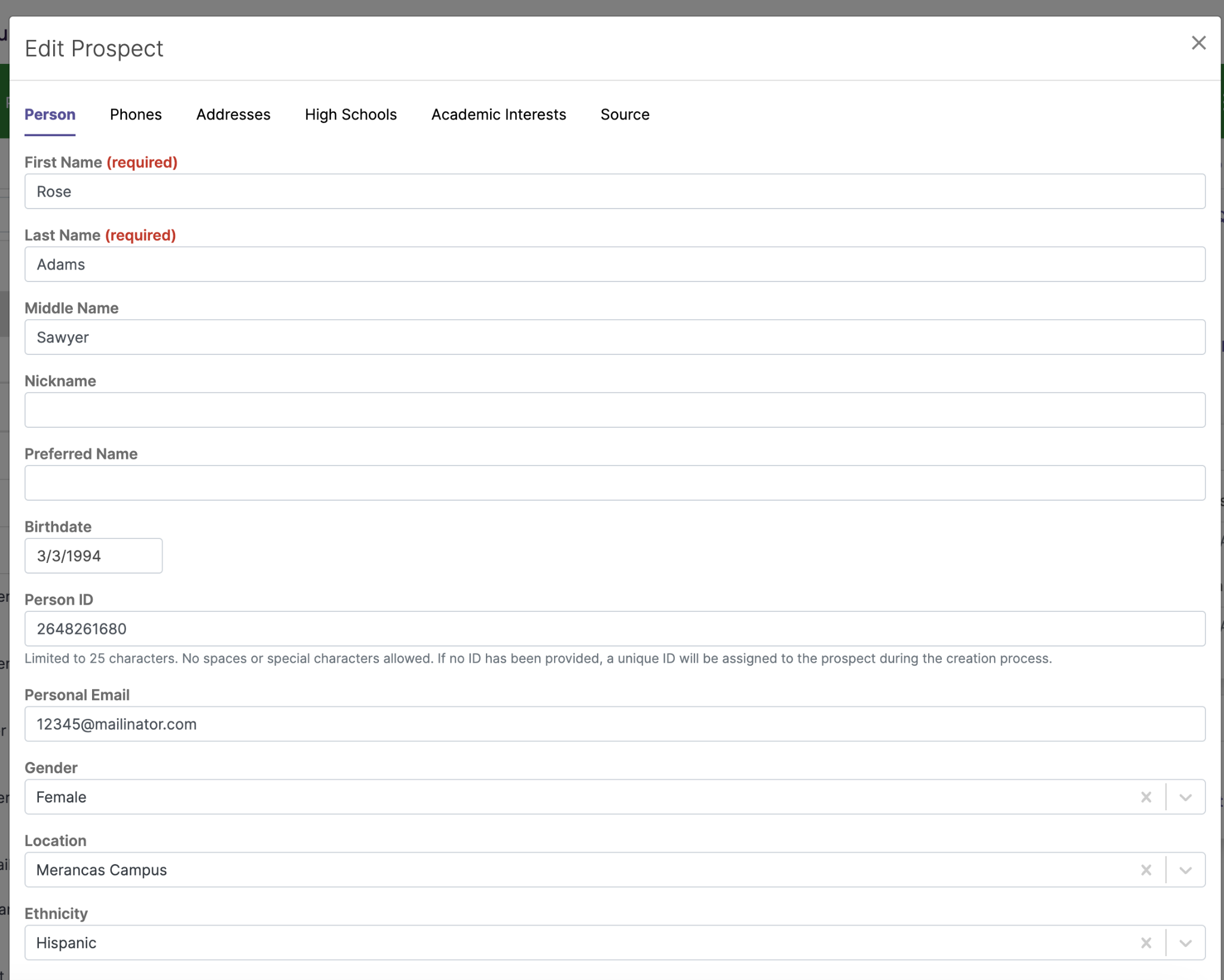Click the Last Name field with Adams
This screenshot has width=1224, height=980.
tap(614, 264)
